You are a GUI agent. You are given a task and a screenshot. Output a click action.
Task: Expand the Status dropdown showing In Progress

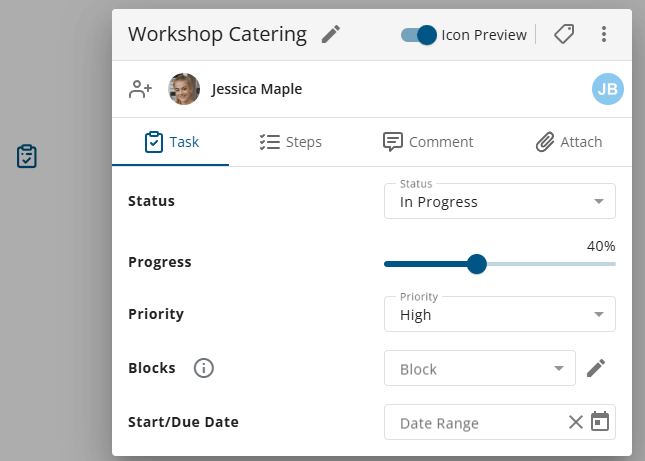pos(500,202)
